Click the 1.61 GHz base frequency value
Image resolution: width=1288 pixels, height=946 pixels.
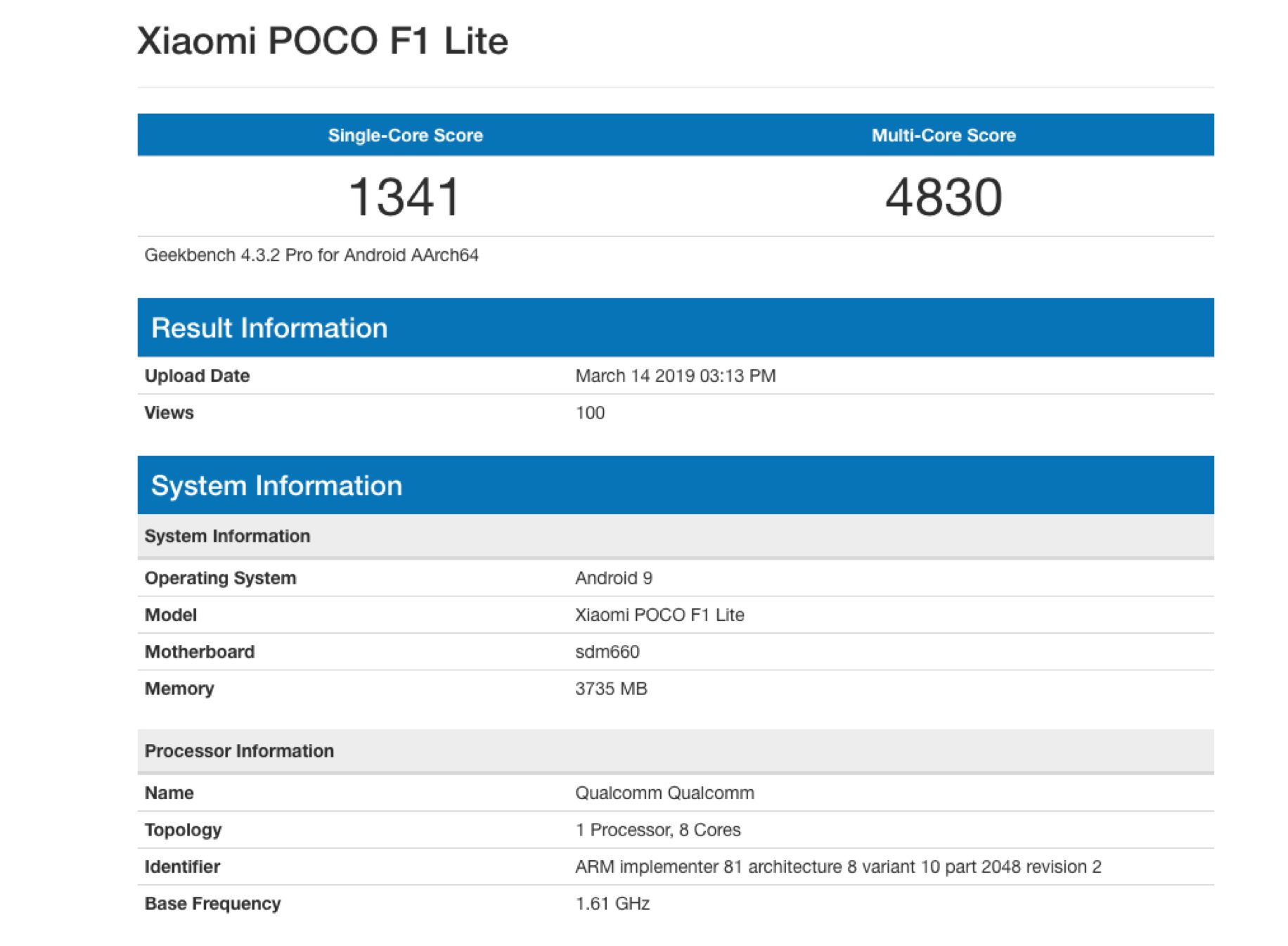pyautogui.click(x=612, y=904)
